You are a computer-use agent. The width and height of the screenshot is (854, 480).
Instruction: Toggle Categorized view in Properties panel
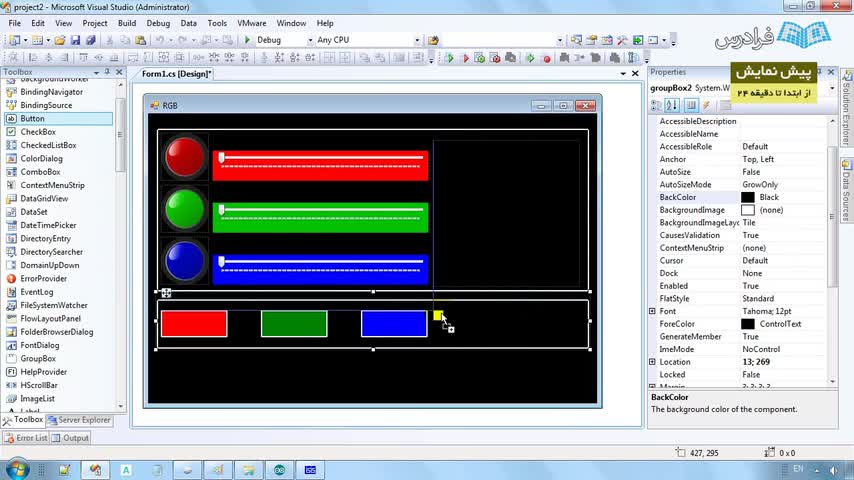(657, 105)
